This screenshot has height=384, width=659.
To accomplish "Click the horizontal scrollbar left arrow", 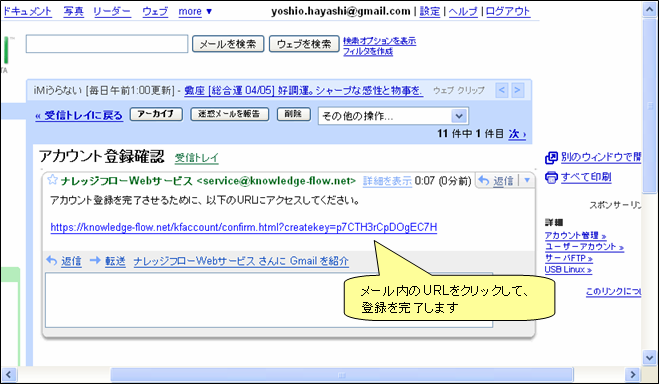I will coord(9,374).
